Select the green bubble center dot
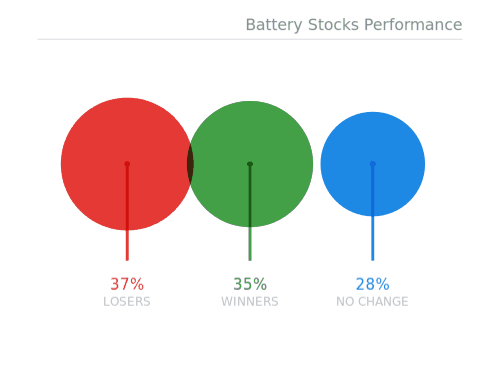 (250, 164)
